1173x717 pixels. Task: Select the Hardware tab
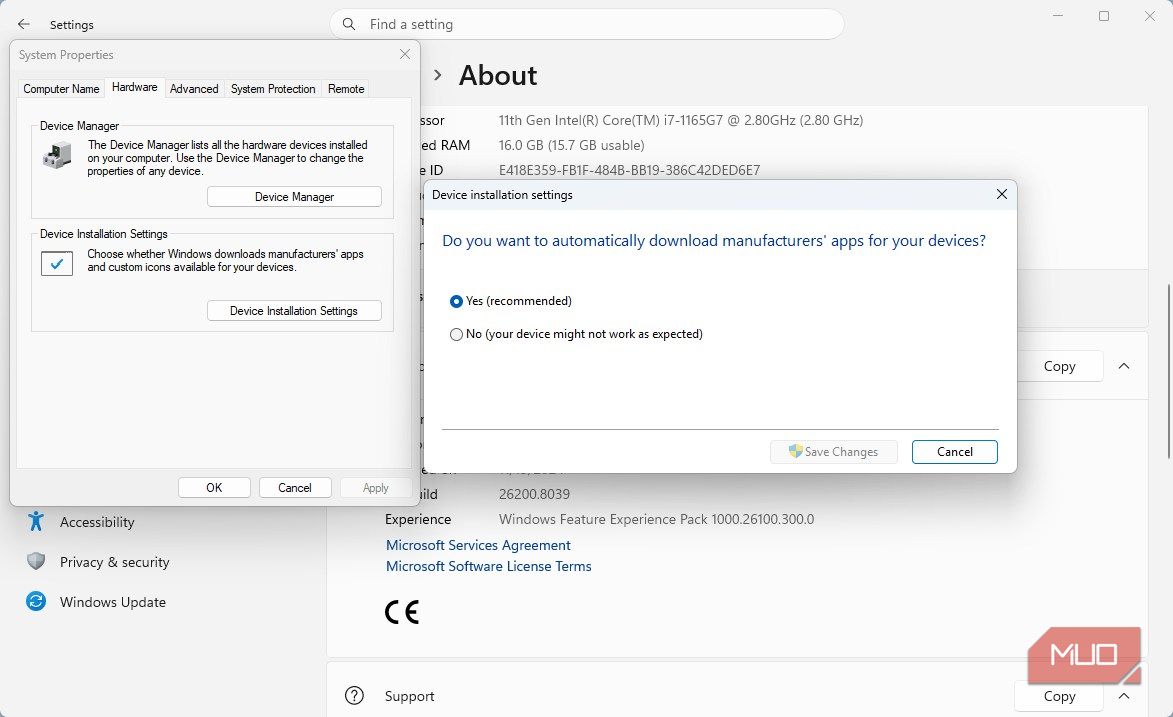pyautogui.click(x=135, y=87)
